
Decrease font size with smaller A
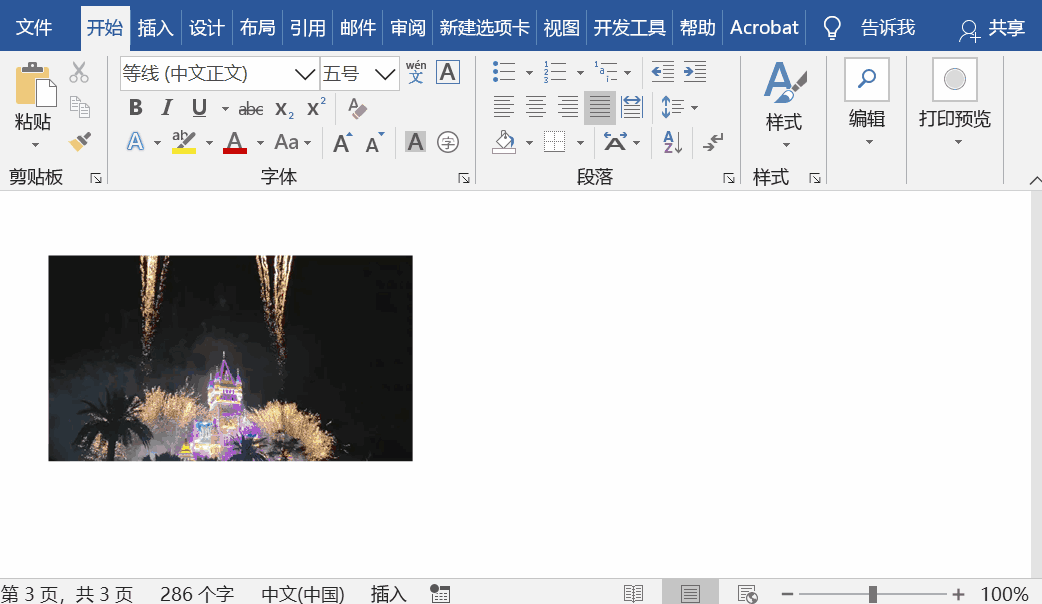(x=375, y=142)
